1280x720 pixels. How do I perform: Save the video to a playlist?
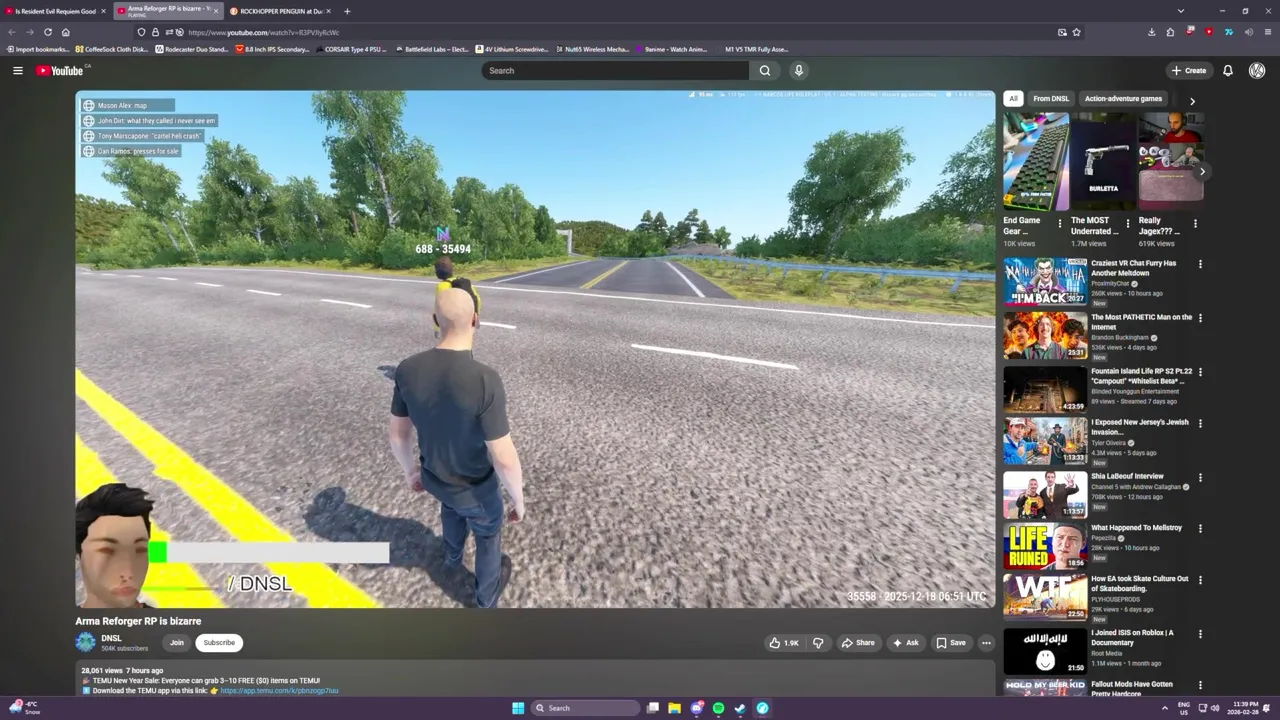pyautogui.click(x=950, y=643)
